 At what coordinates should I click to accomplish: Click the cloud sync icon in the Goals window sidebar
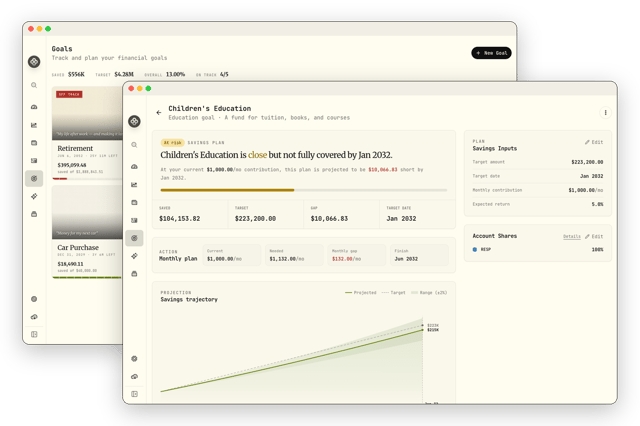(34, 317)
